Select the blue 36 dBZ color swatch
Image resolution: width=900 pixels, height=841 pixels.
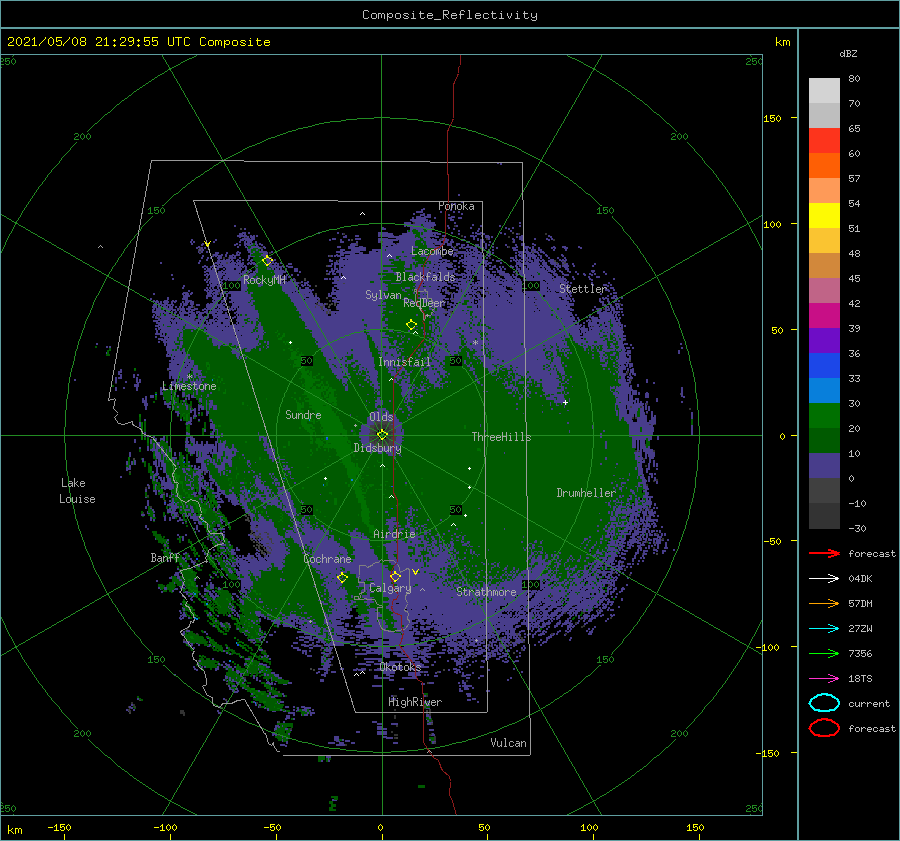point(824,365)
